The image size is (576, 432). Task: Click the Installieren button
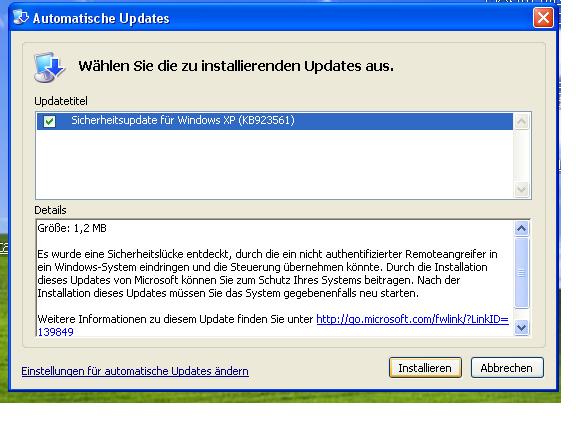click(x=425, y=368)
